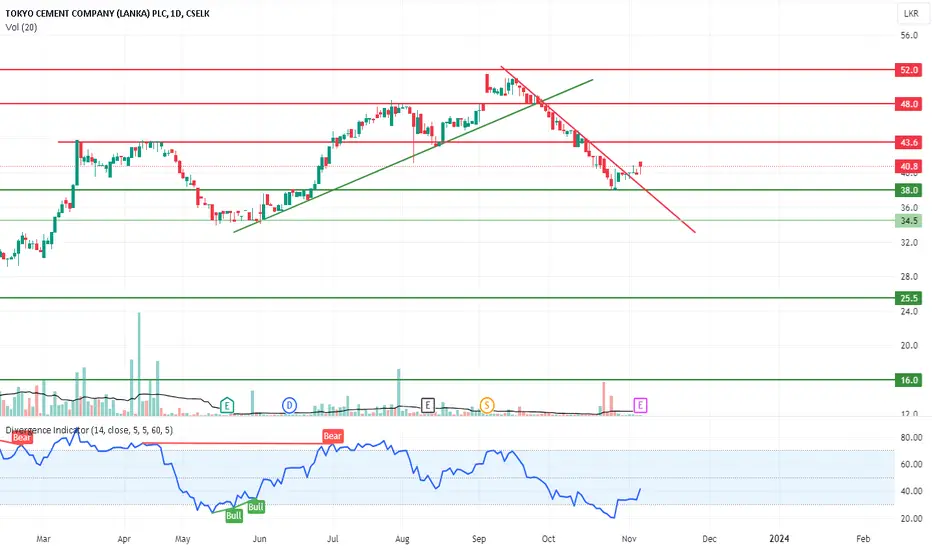Screen dimensions: 932x550
Task: Click the 34.5 light green level label
Action: 909,221
